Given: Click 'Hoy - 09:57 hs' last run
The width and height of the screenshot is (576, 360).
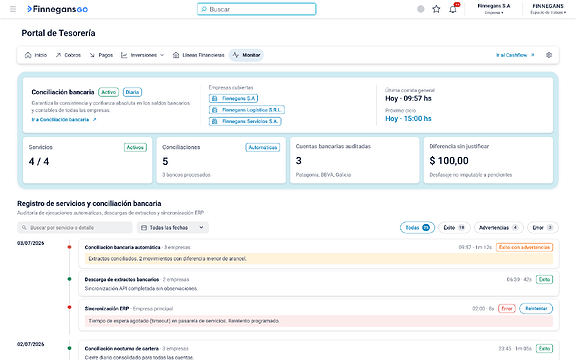Looking at the screenshot, I should click(x=408, y=98).
